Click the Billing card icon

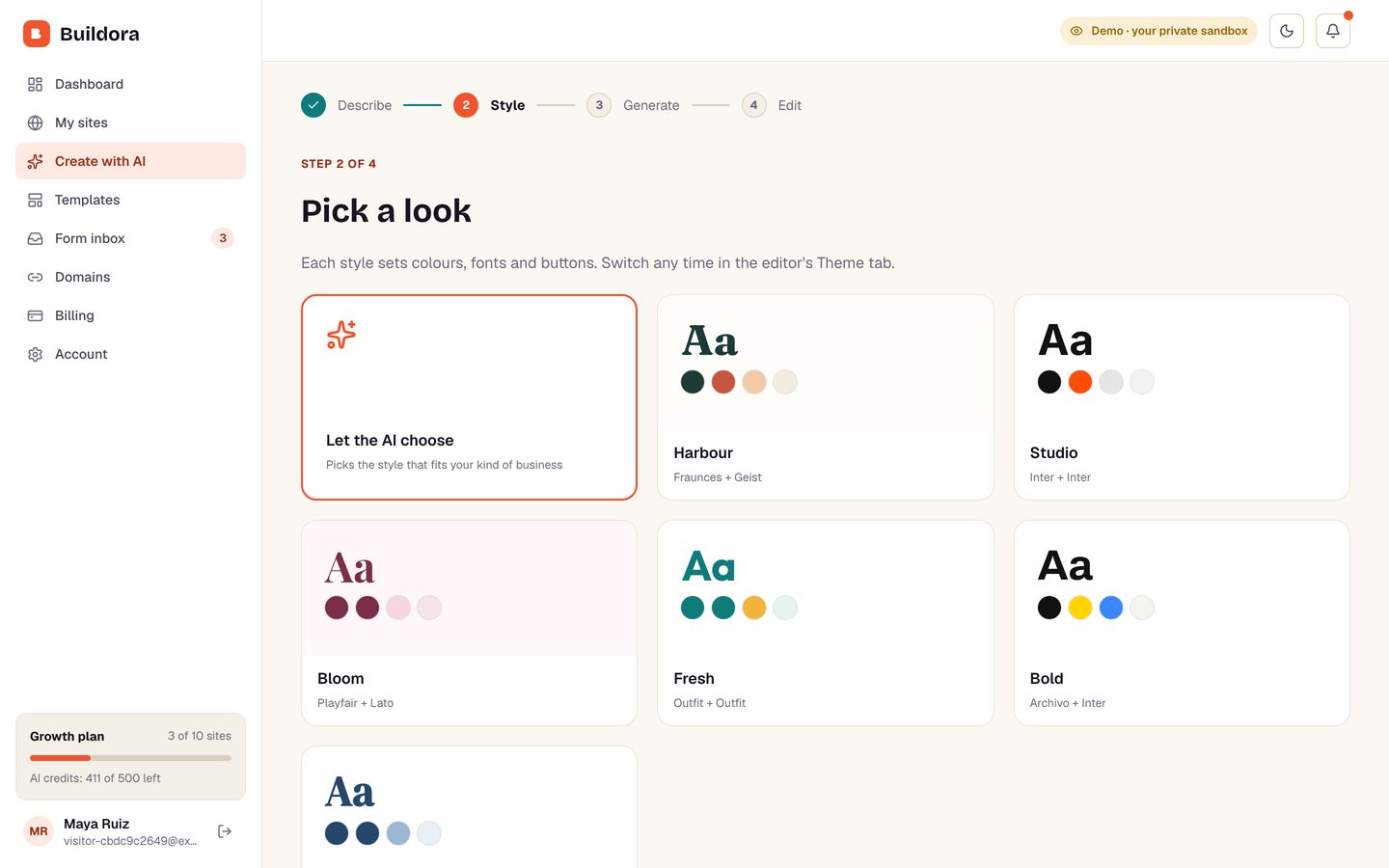click(x=36, y=315)
